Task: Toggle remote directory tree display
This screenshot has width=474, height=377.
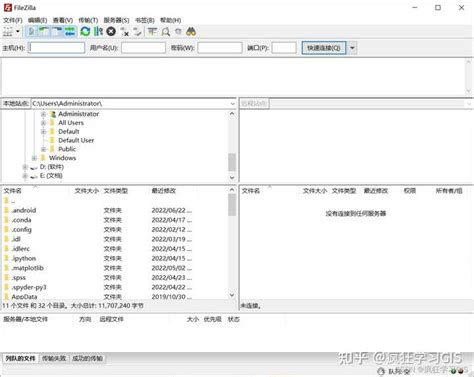Action: point(57,32)
